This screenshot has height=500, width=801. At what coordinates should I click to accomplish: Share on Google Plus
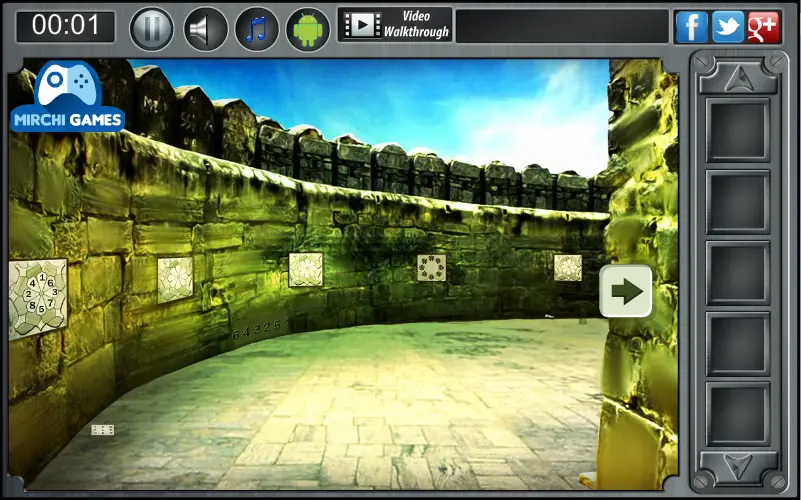pyautogui.click(x=763, y=27)
